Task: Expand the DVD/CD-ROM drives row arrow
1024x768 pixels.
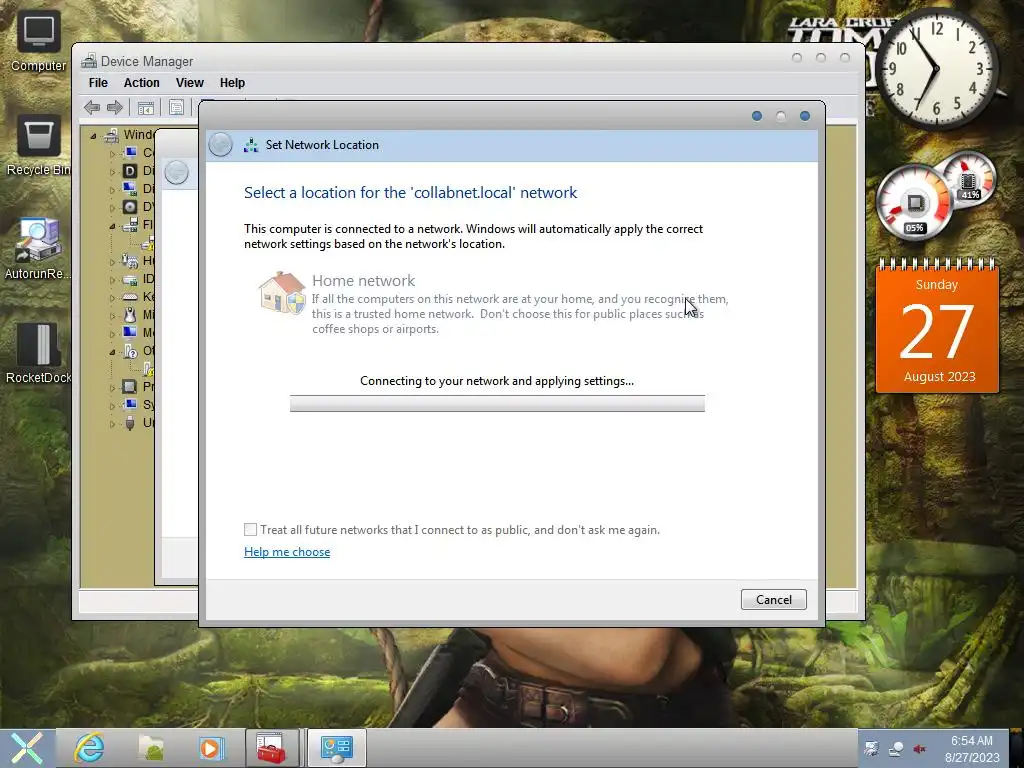Action: pyautogui.click(x=112, y=208)
